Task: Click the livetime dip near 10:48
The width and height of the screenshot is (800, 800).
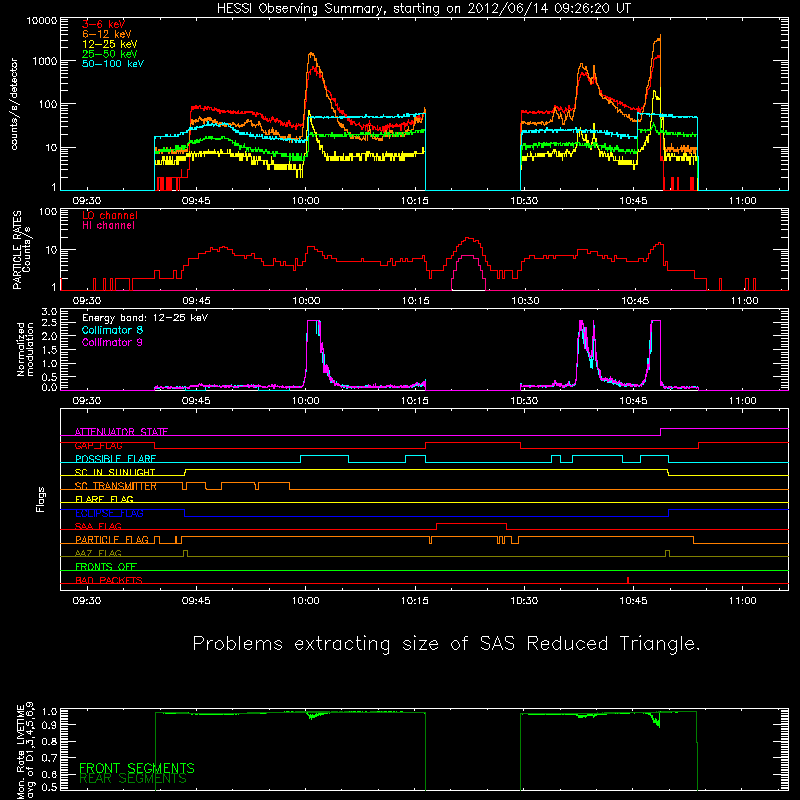Action: pyautogui.click(x=657, y=720)
